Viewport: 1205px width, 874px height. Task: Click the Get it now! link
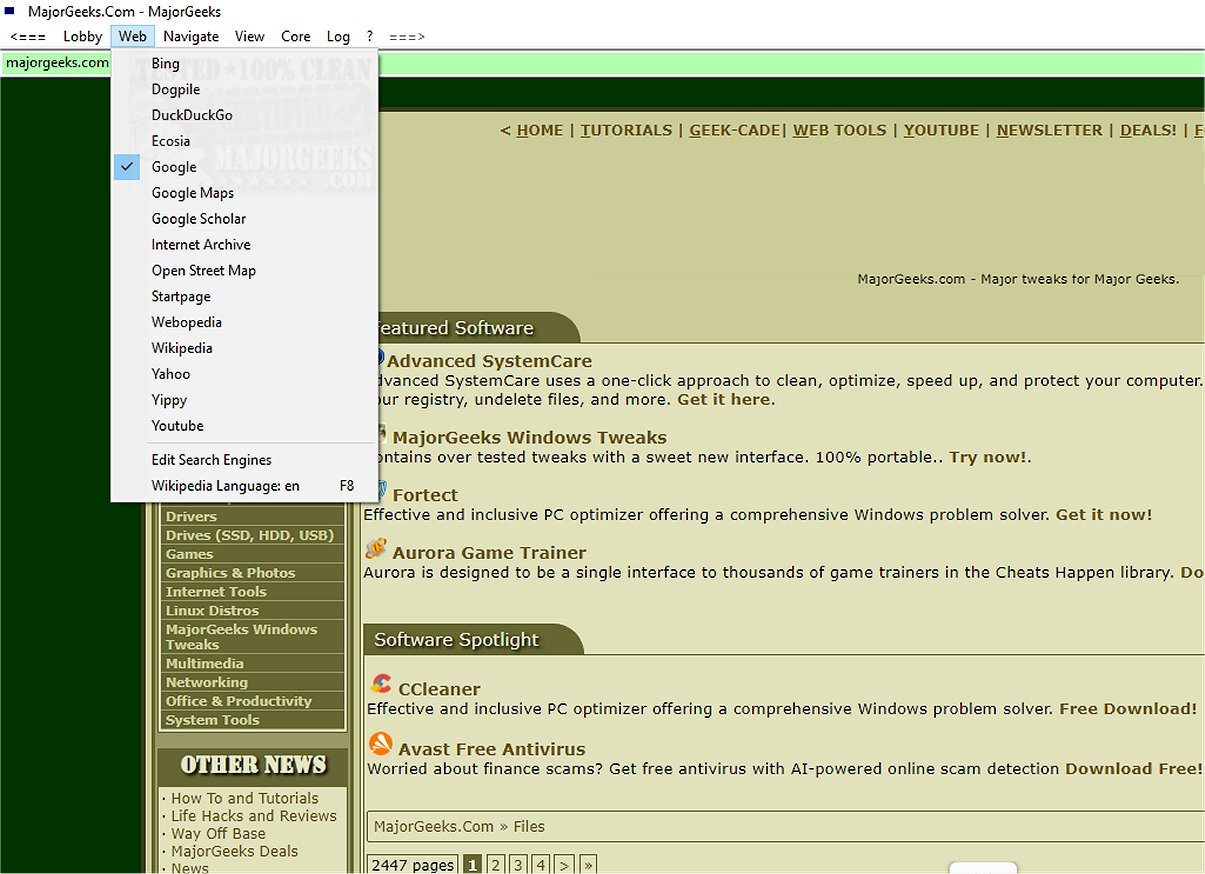coord(1104,515)
